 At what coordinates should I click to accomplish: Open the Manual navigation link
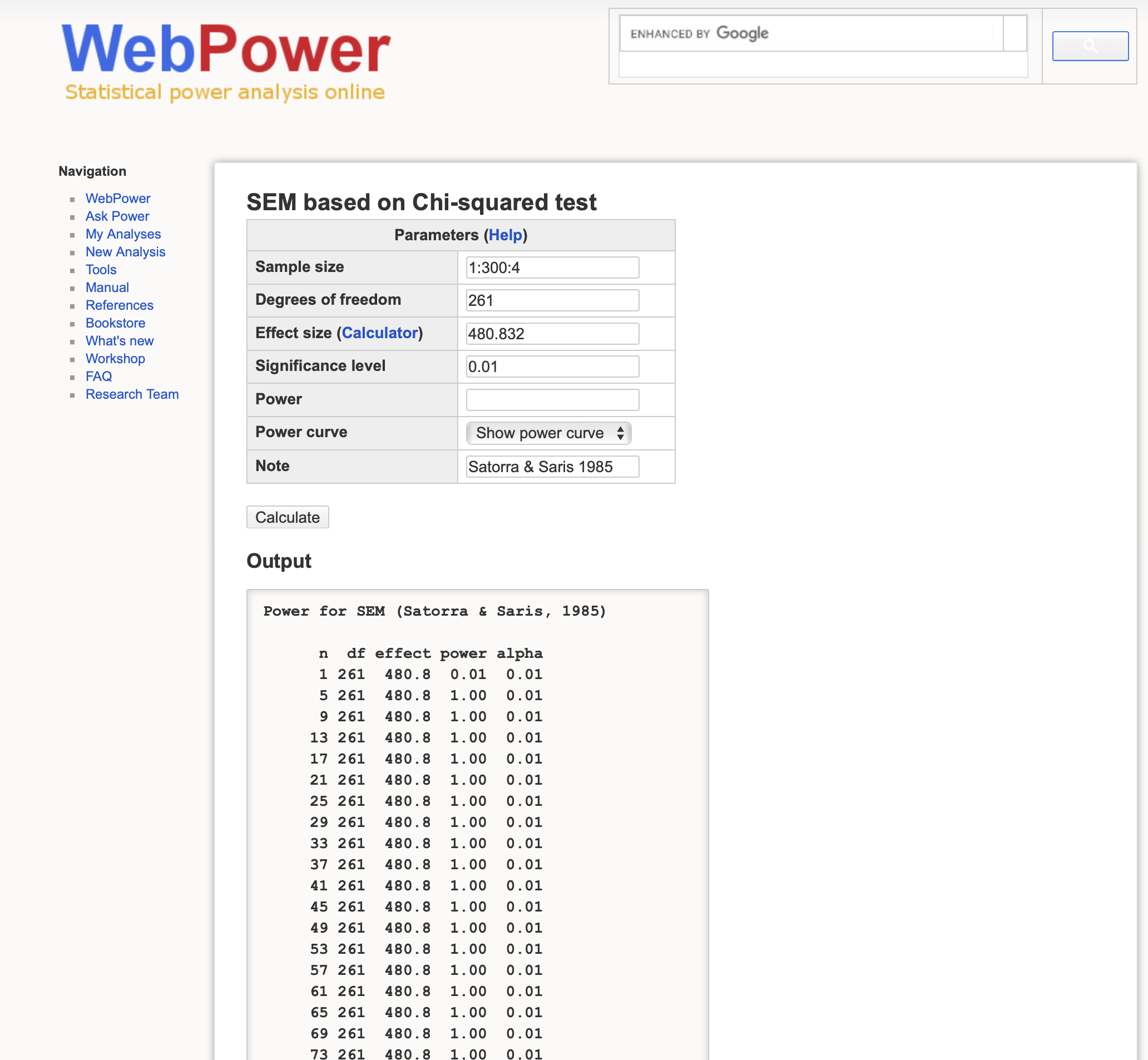107,288
